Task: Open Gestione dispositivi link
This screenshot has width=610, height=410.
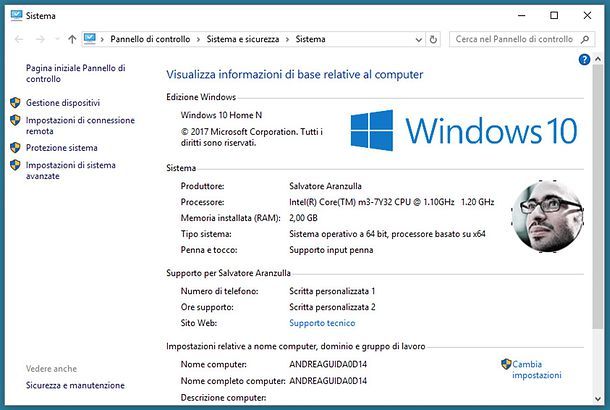Action: pyautogui.click(x=63, y=103)
